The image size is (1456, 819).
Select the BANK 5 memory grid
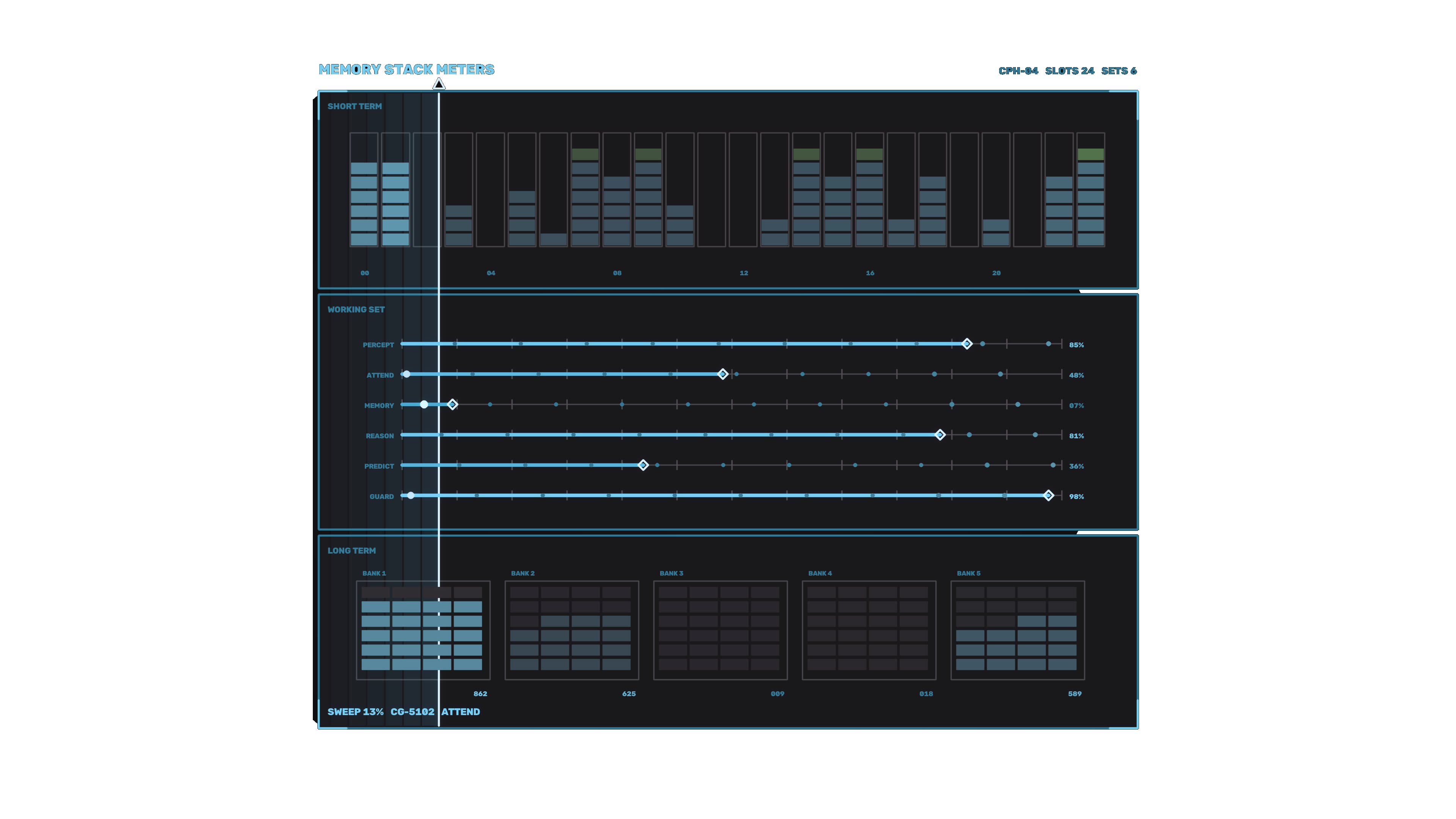(x=1017, y=630)
